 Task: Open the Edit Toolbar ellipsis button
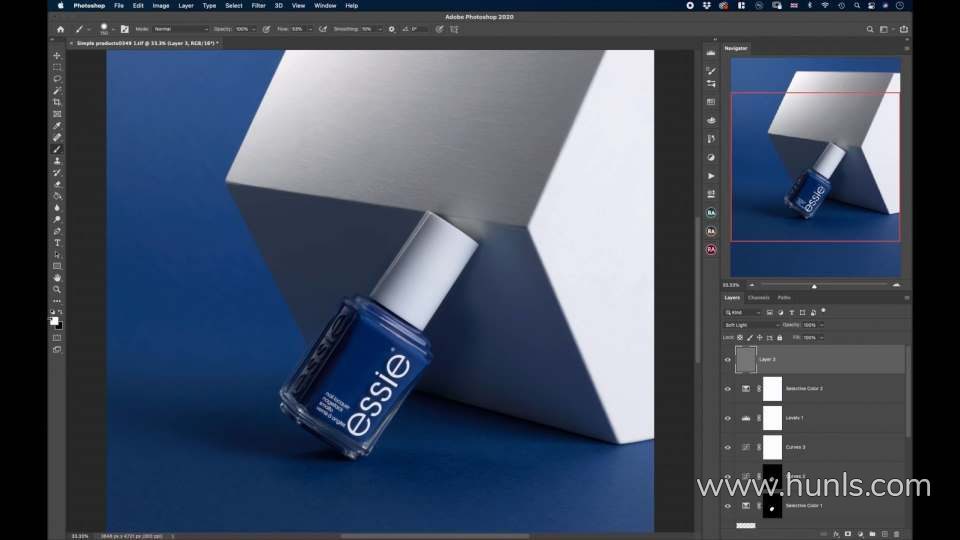tap(57, 301)
